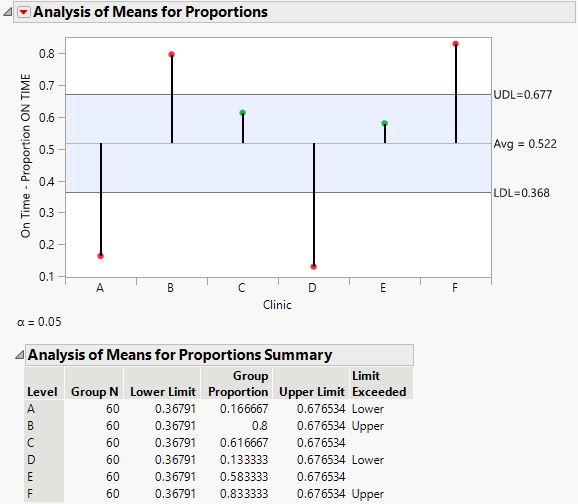The image size is (578, 504).
Task: Click Lower in row A Limit Exceeded
Action: coord(368,409)
